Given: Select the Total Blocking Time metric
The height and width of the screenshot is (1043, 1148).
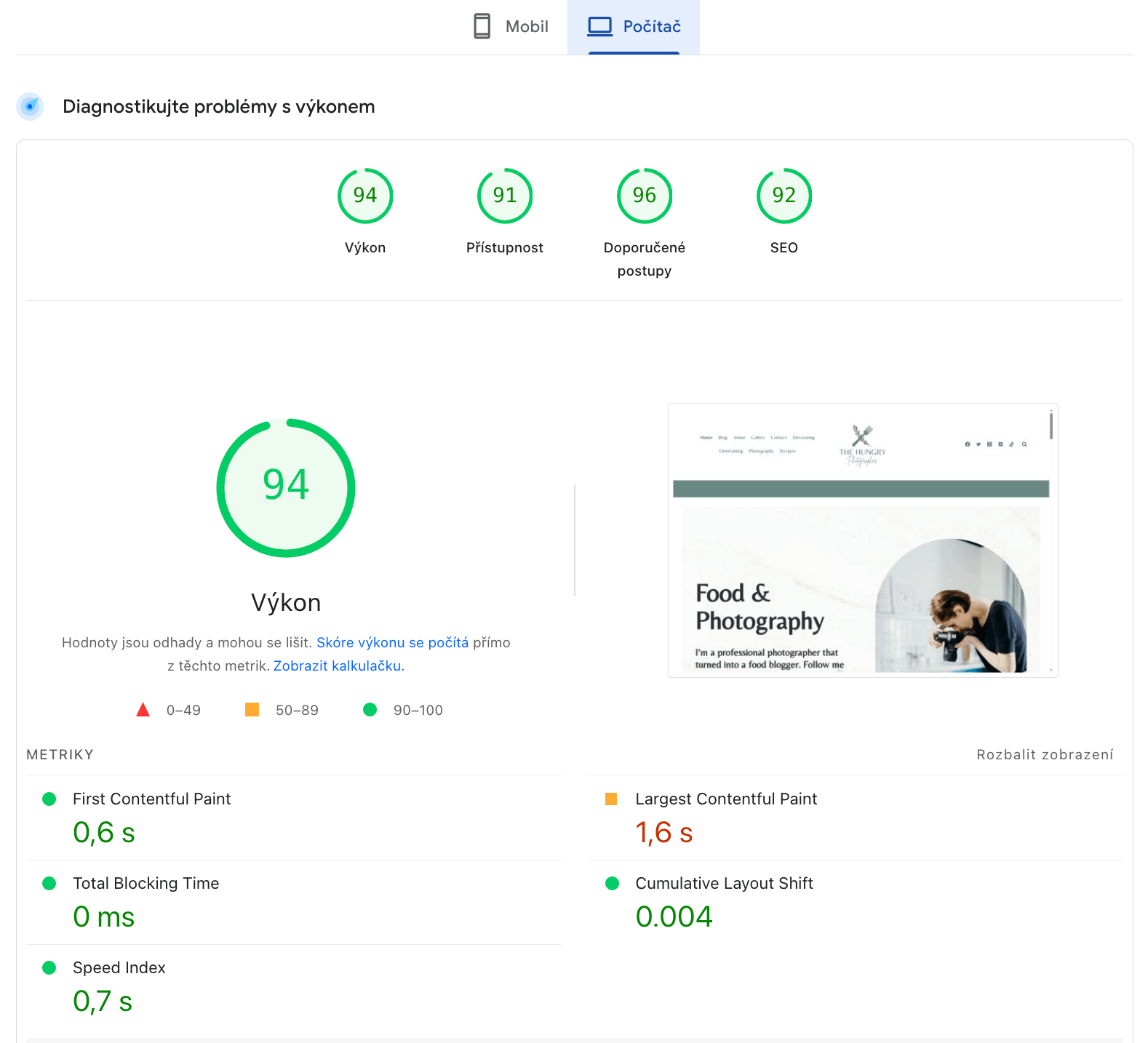Looking at the screenshot, I should [146, 883].
